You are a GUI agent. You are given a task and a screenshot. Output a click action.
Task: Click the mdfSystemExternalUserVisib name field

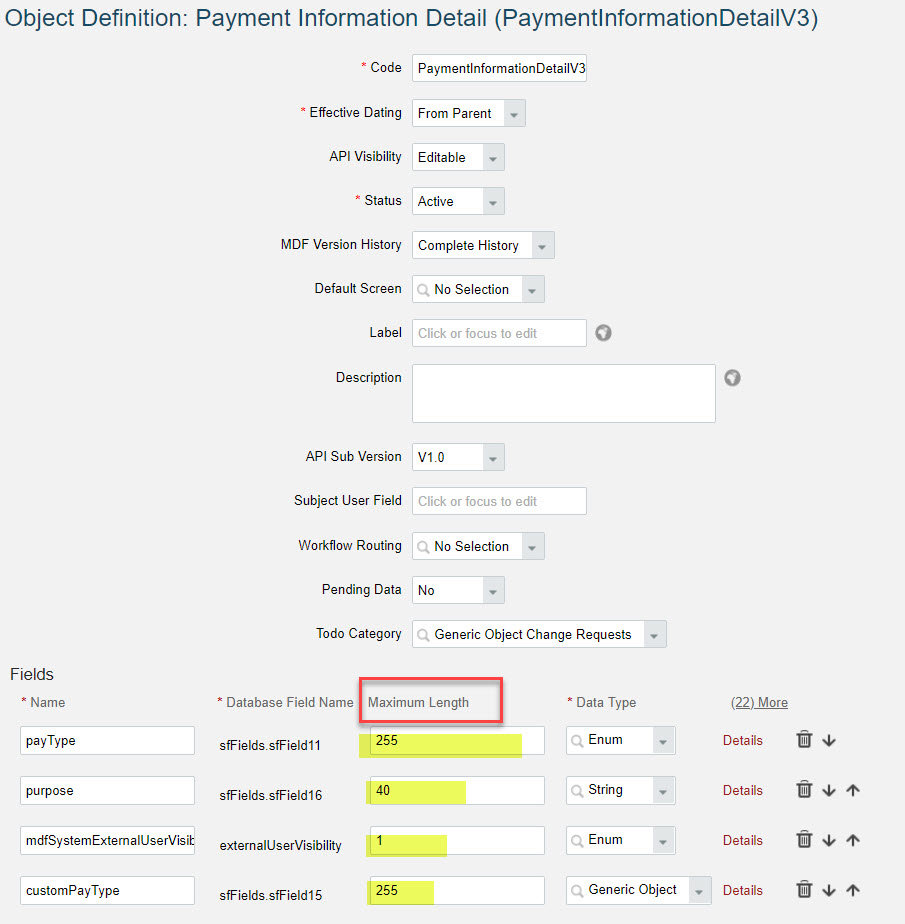[x=107, y=840]
